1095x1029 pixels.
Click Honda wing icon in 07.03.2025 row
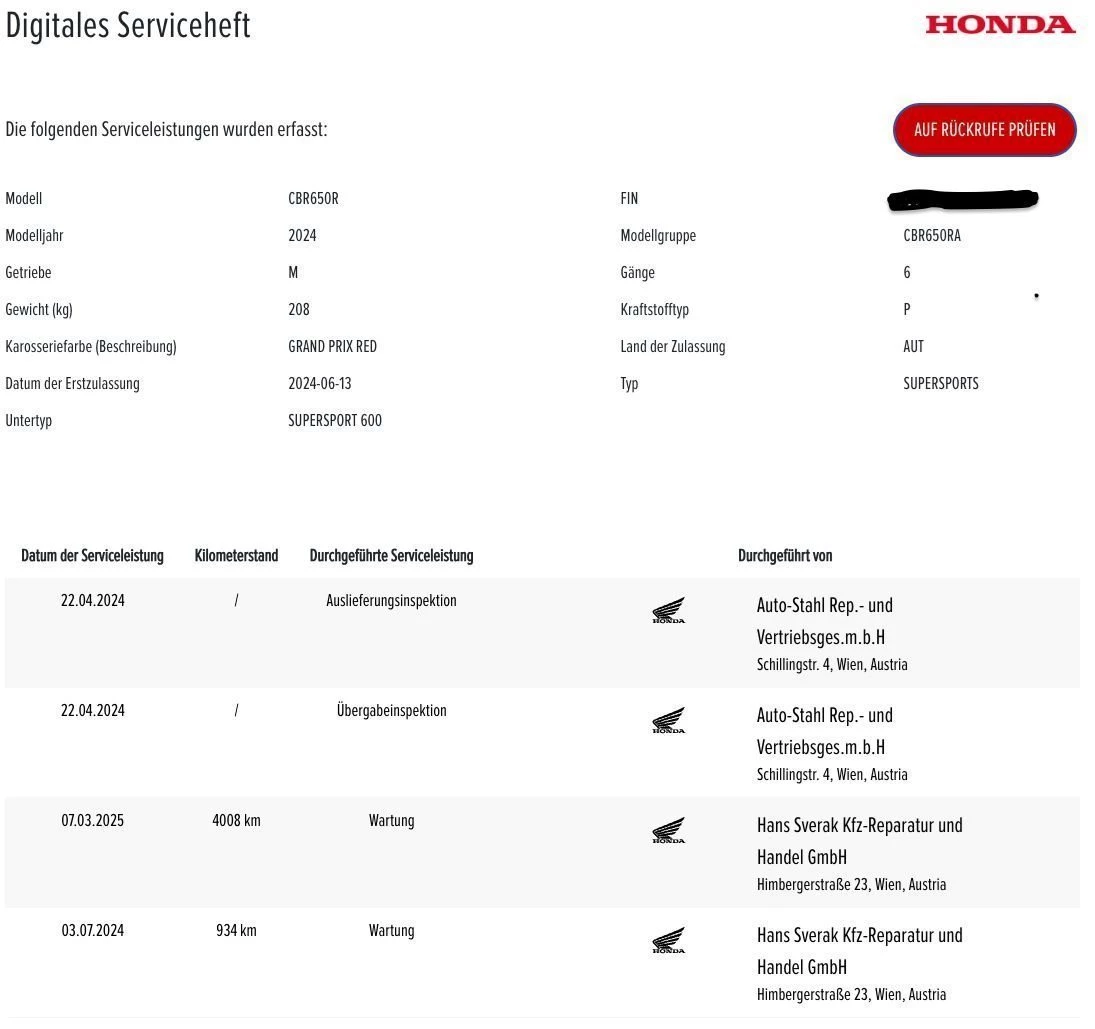(x=668, y=830)
